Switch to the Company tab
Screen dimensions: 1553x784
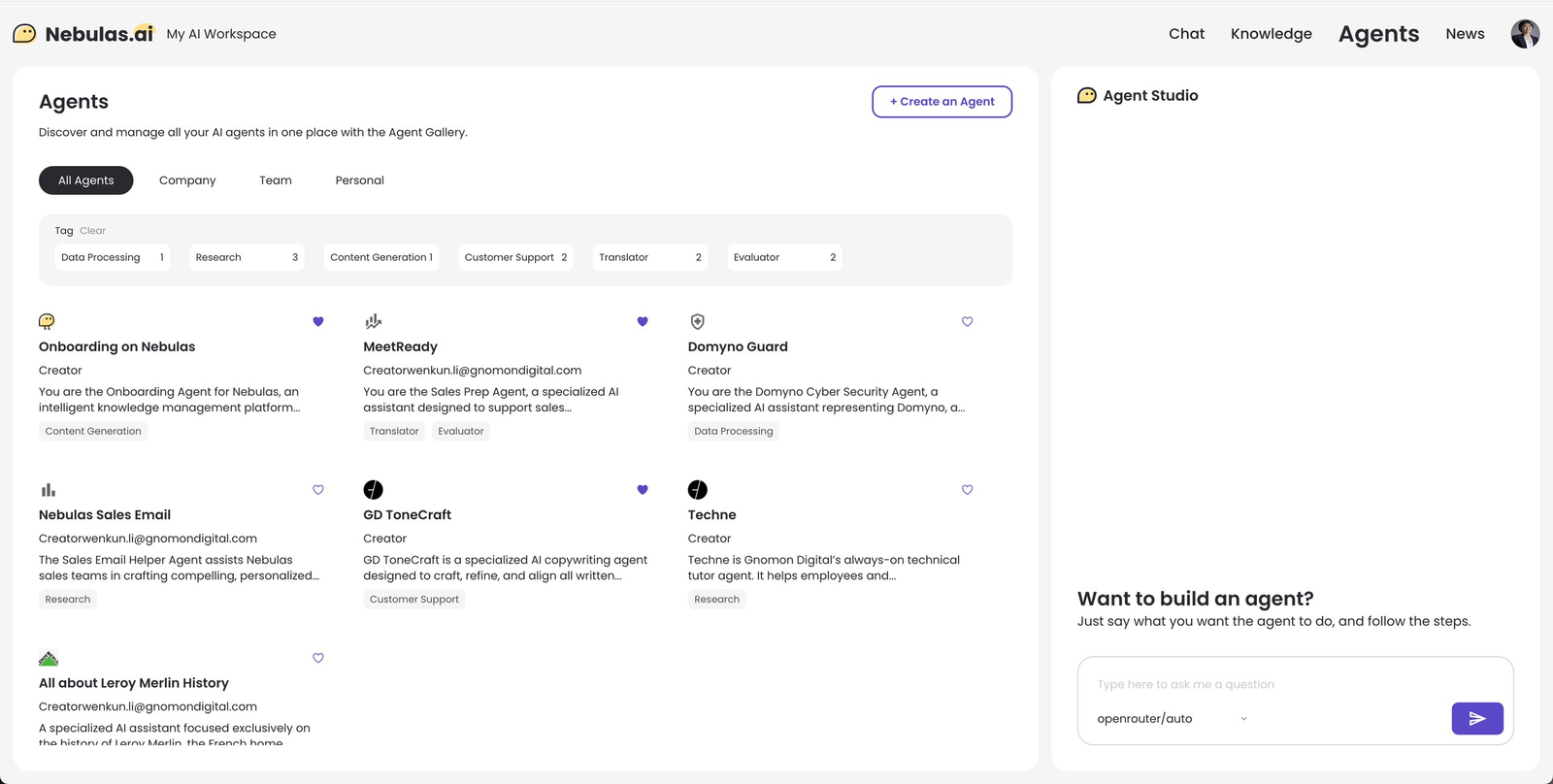(187, 180)
